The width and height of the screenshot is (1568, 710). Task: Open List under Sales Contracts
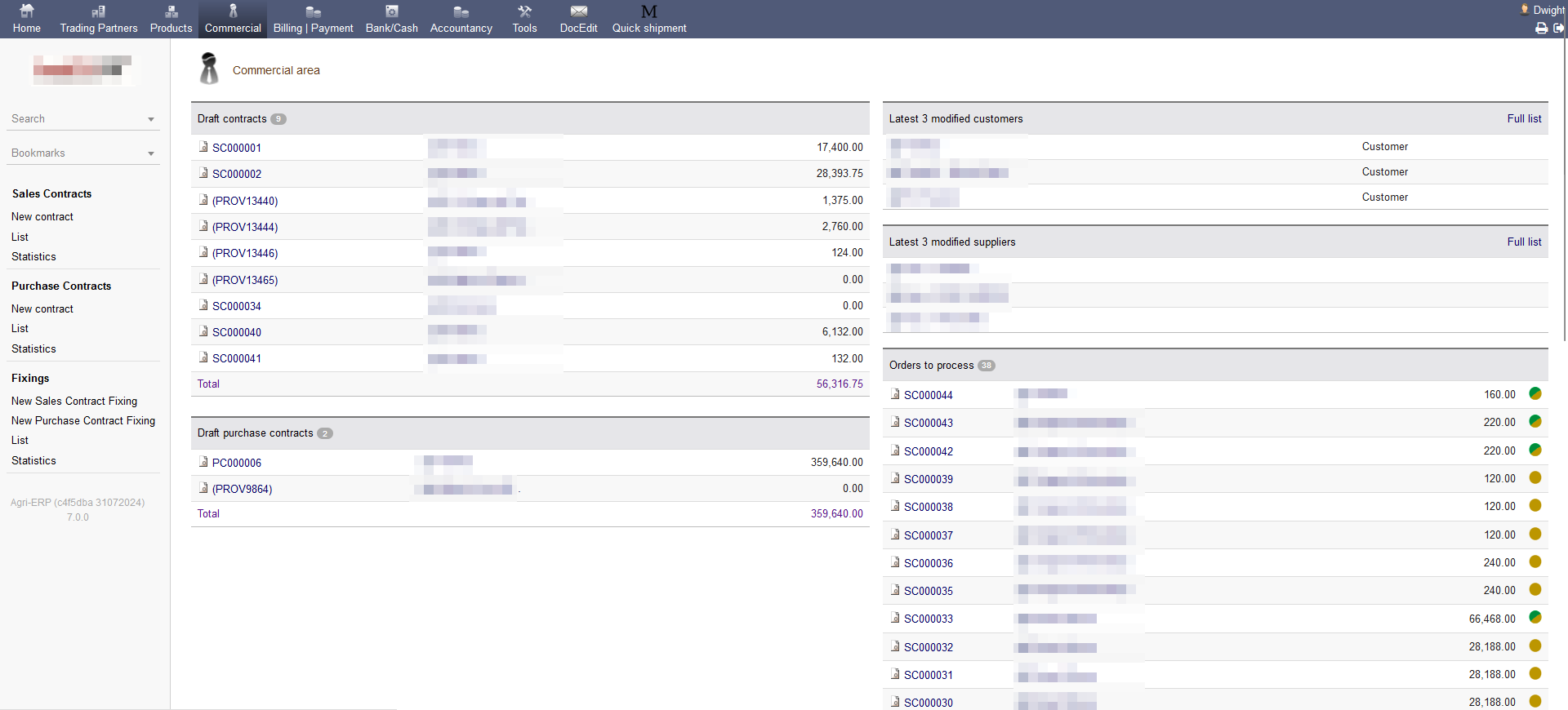[20, 237]
